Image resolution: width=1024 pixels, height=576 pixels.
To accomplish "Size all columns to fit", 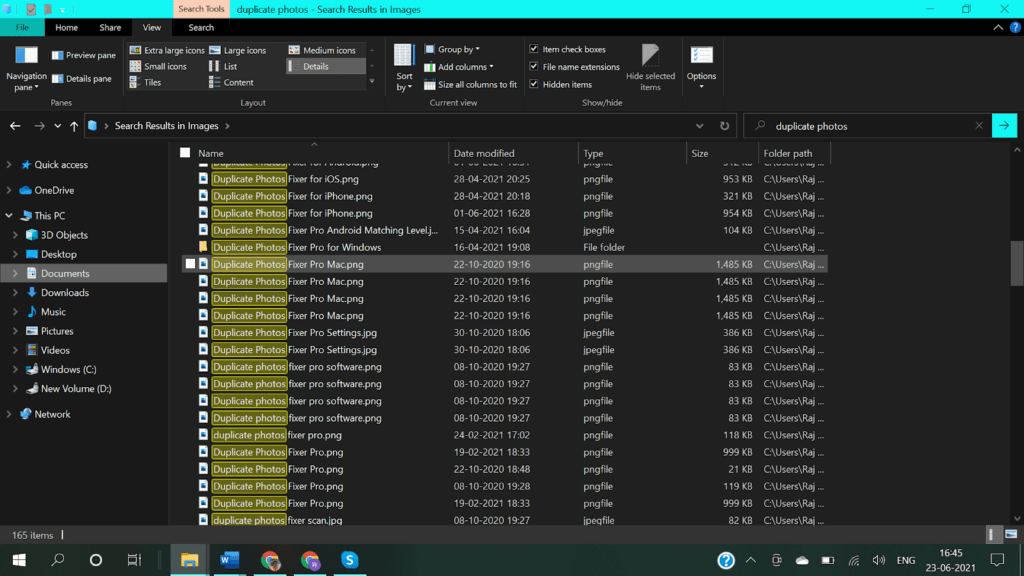I will pyautogui.click(x=470, y=85).
